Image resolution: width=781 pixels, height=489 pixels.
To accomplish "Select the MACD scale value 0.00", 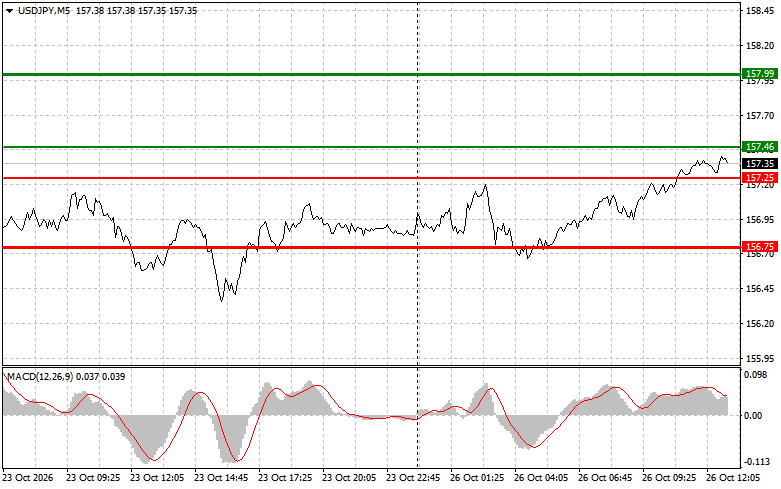I will (x=754, y=415).
